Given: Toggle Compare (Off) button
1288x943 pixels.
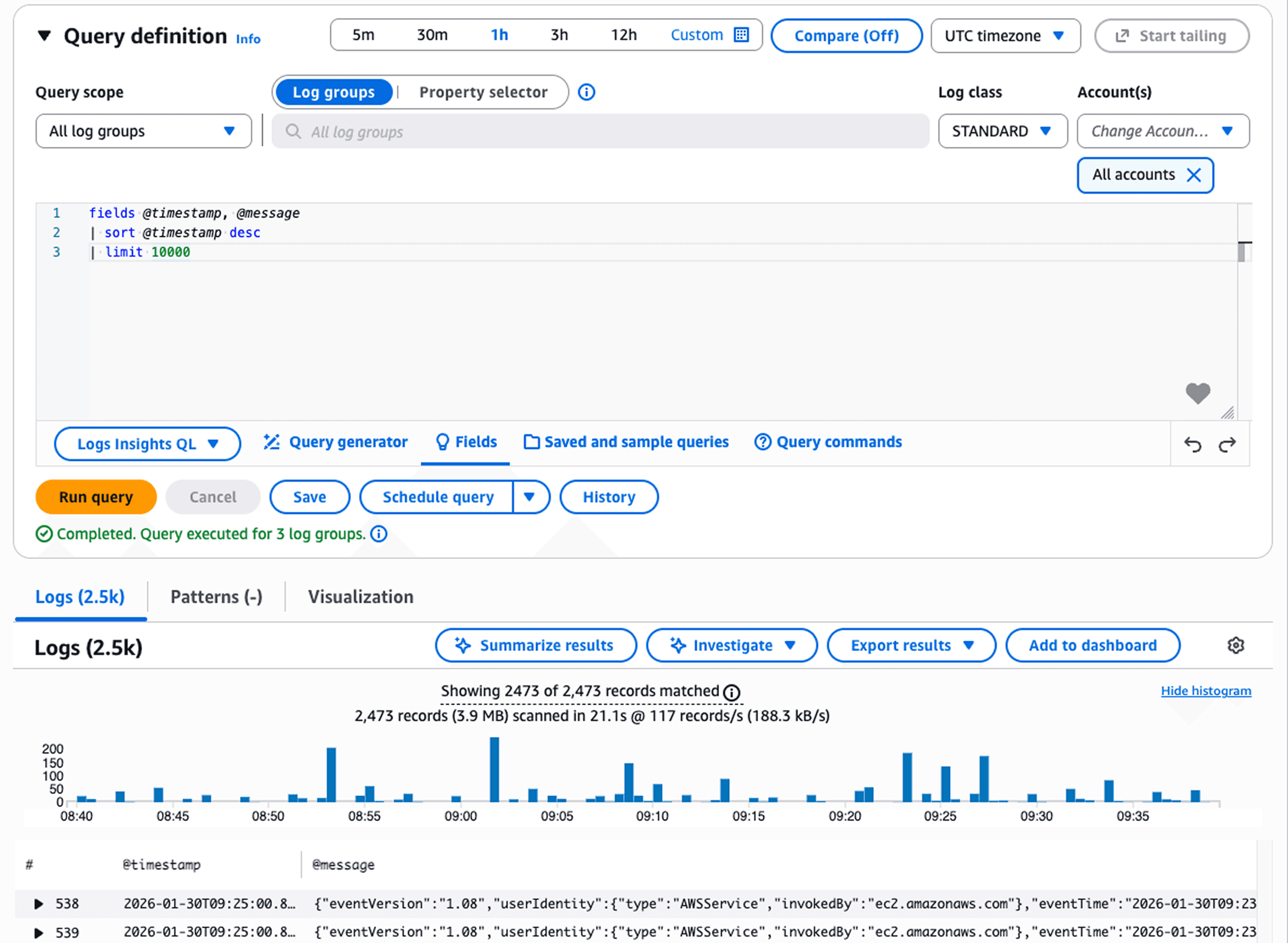Looking at the screenshot, I should point(846,36).
